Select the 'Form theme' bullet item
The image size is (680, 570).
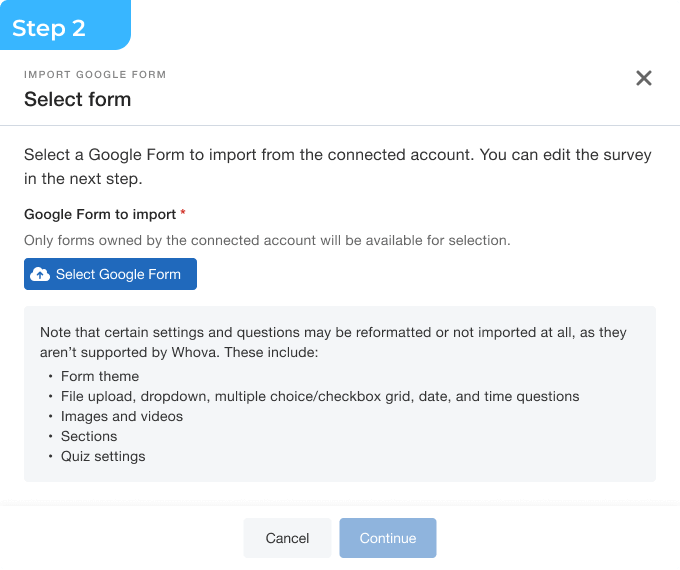100,376
